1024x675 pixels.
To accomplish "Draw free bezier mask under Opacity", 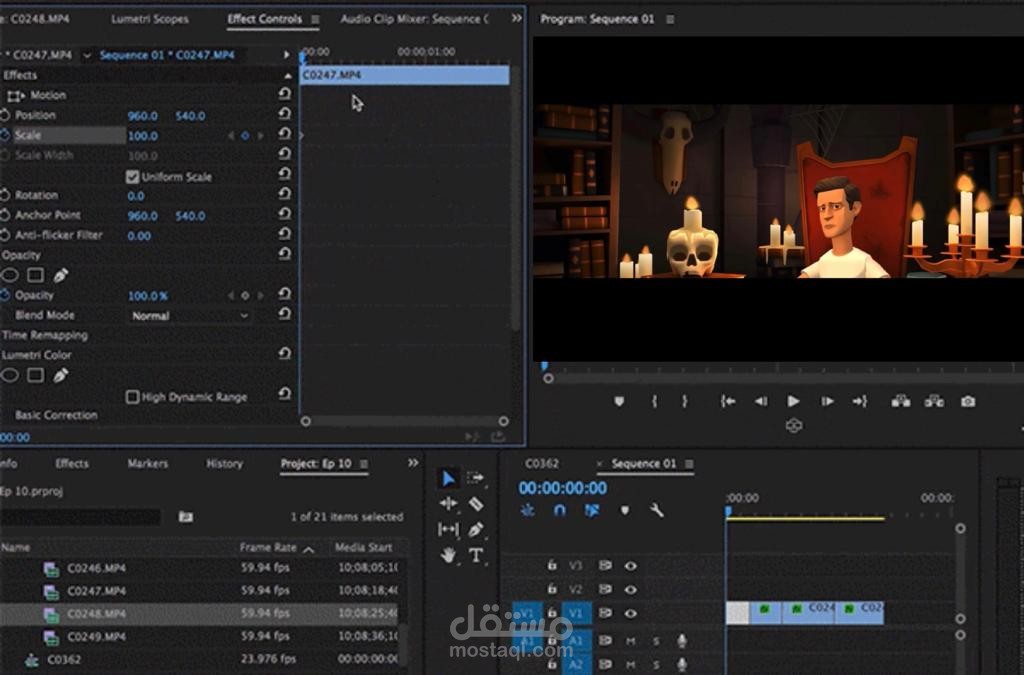I will (x=61, y=275).
